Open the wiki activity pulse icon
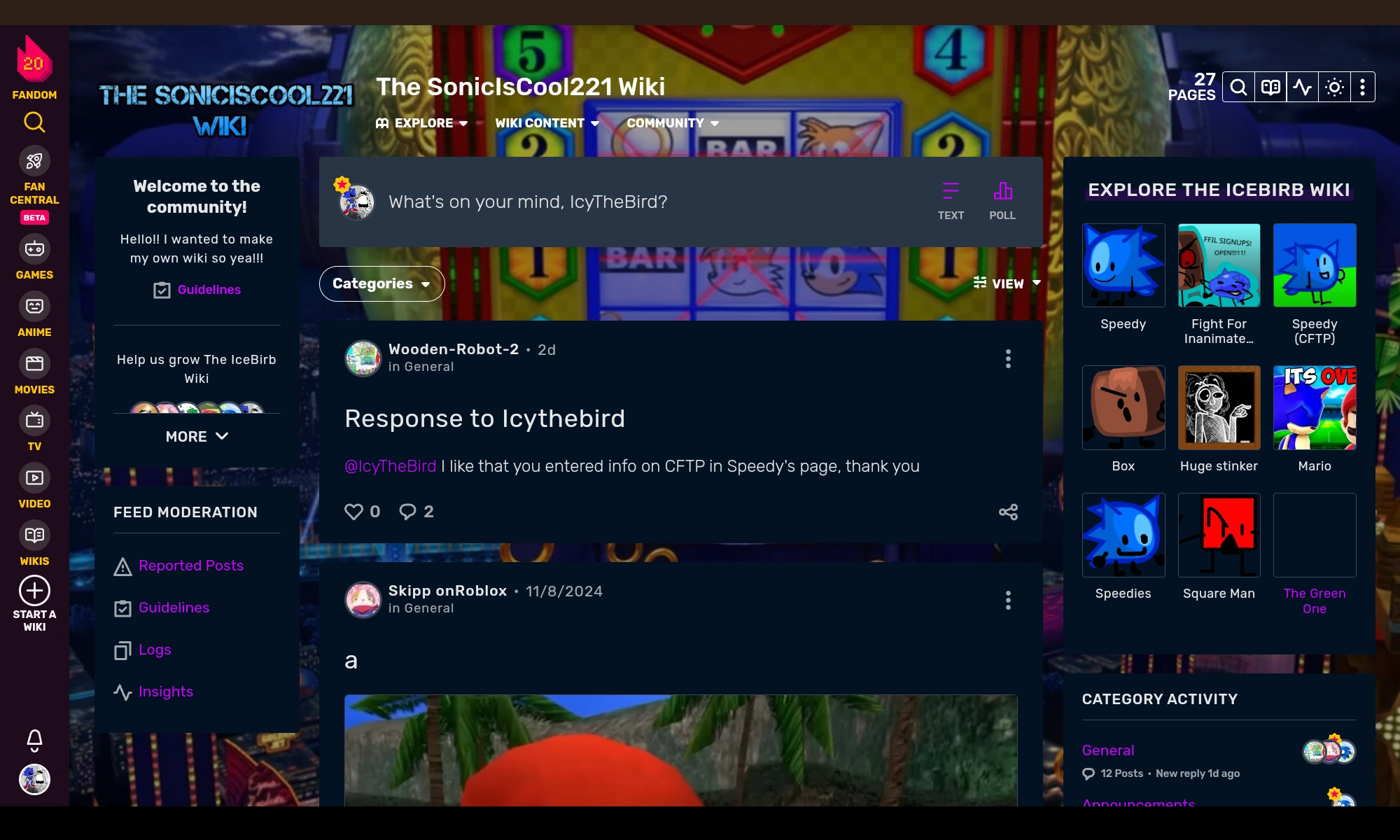 (1302, 87)
